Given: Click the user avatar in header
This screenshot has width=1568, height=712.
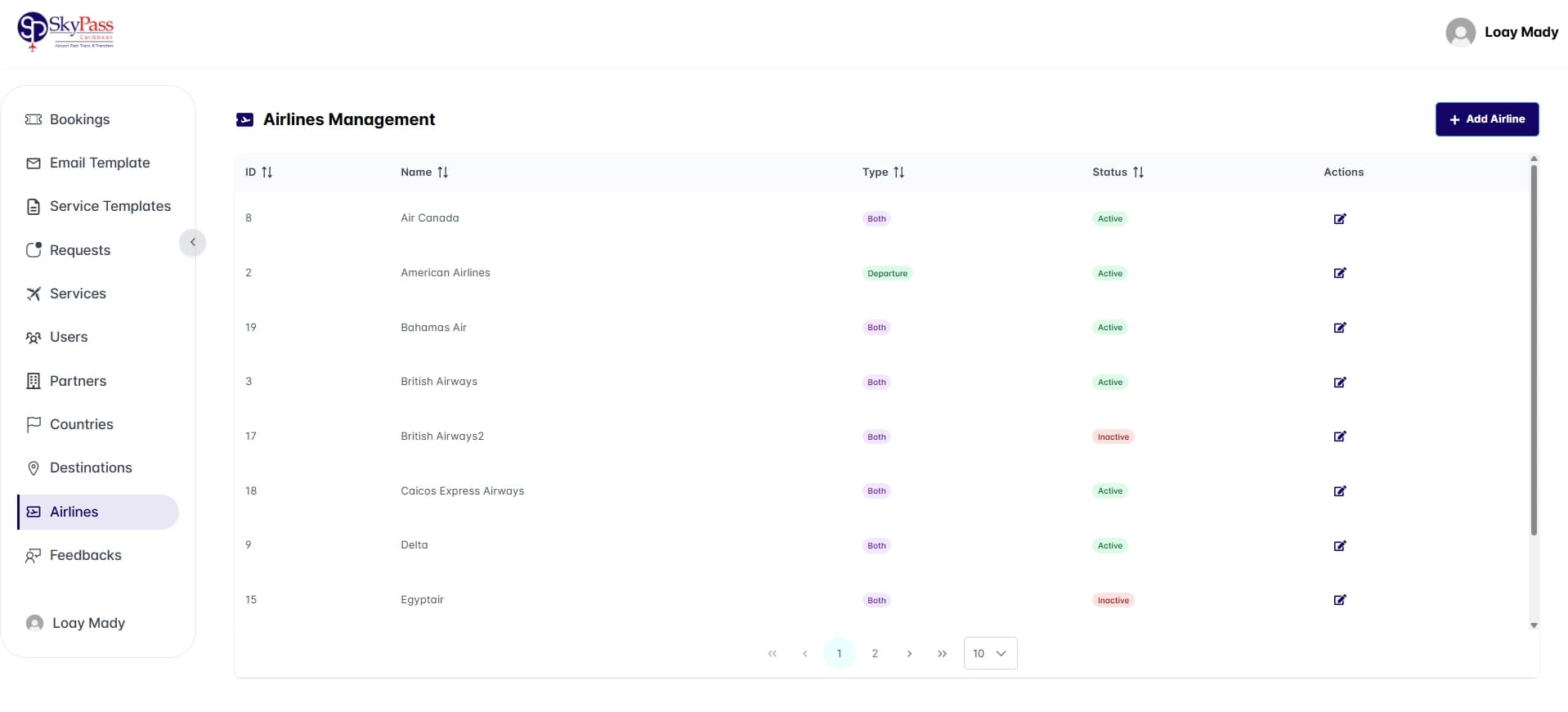Looking at the screenshot, I should 1460,33.
